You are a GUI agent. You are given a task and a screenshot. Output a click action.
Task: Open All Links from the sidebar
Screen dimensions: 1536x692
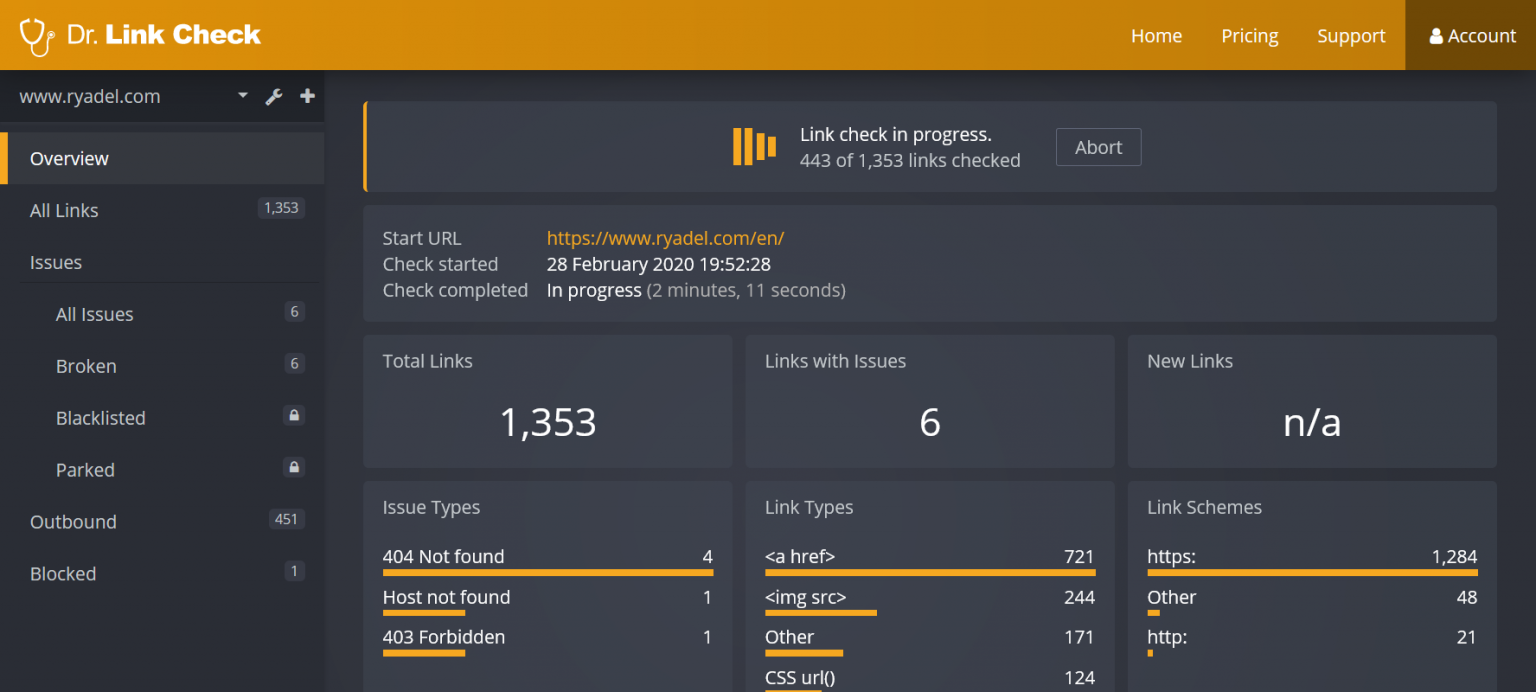[64, 210]
